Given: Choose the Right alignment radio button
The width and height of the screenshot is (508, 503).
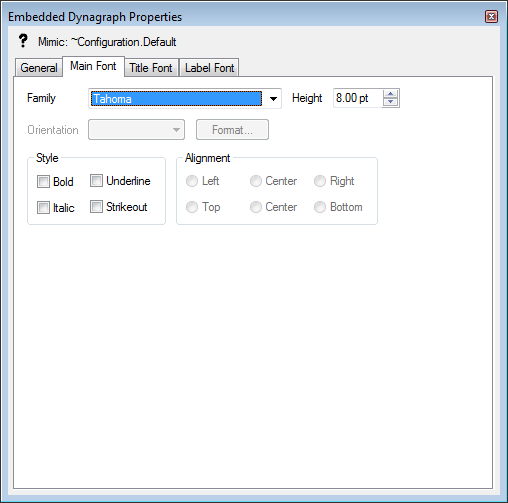Looking at the screenshot, I should [x=320, y=181].
